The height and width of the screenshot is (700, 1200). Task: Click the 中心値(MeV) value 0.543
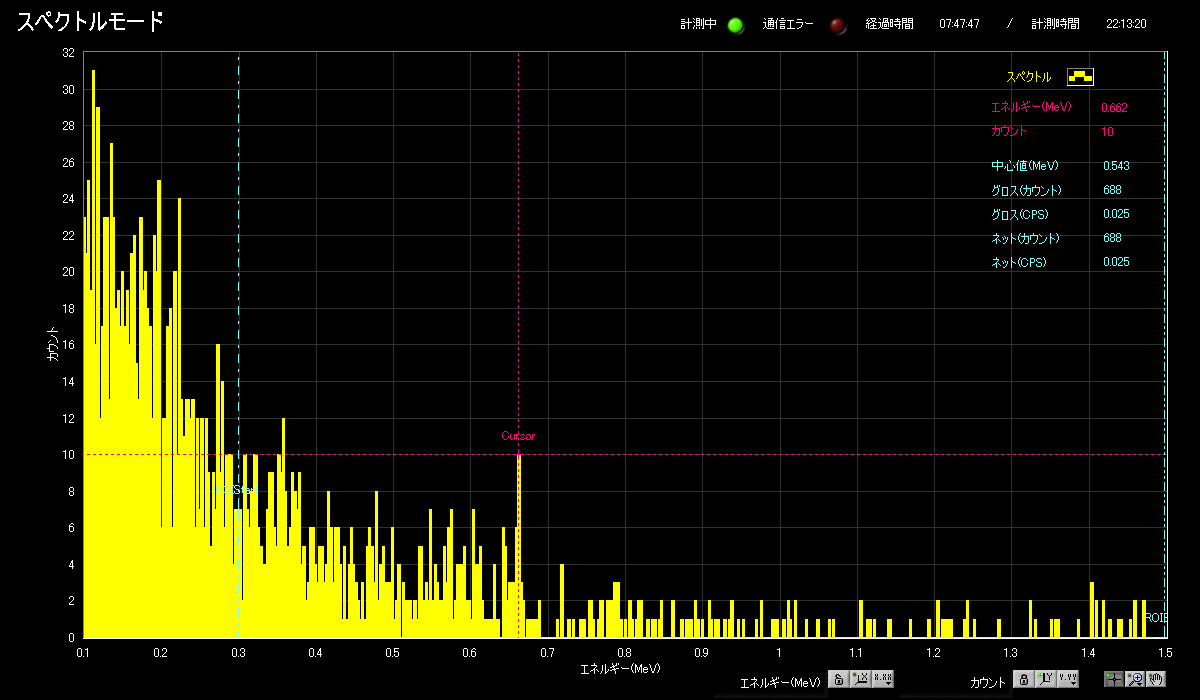tap(1116, 166)
